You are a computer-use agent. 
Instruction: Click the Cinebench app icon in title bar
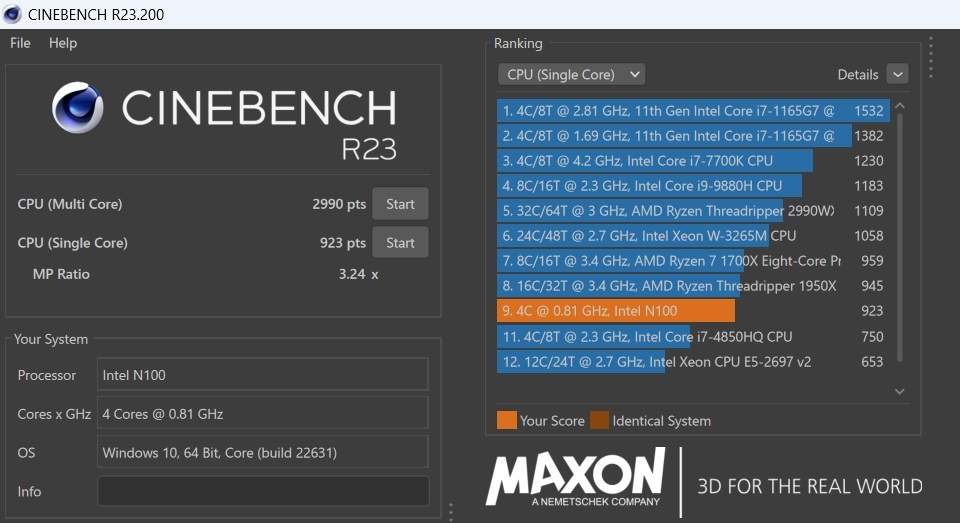pos(13,14)
